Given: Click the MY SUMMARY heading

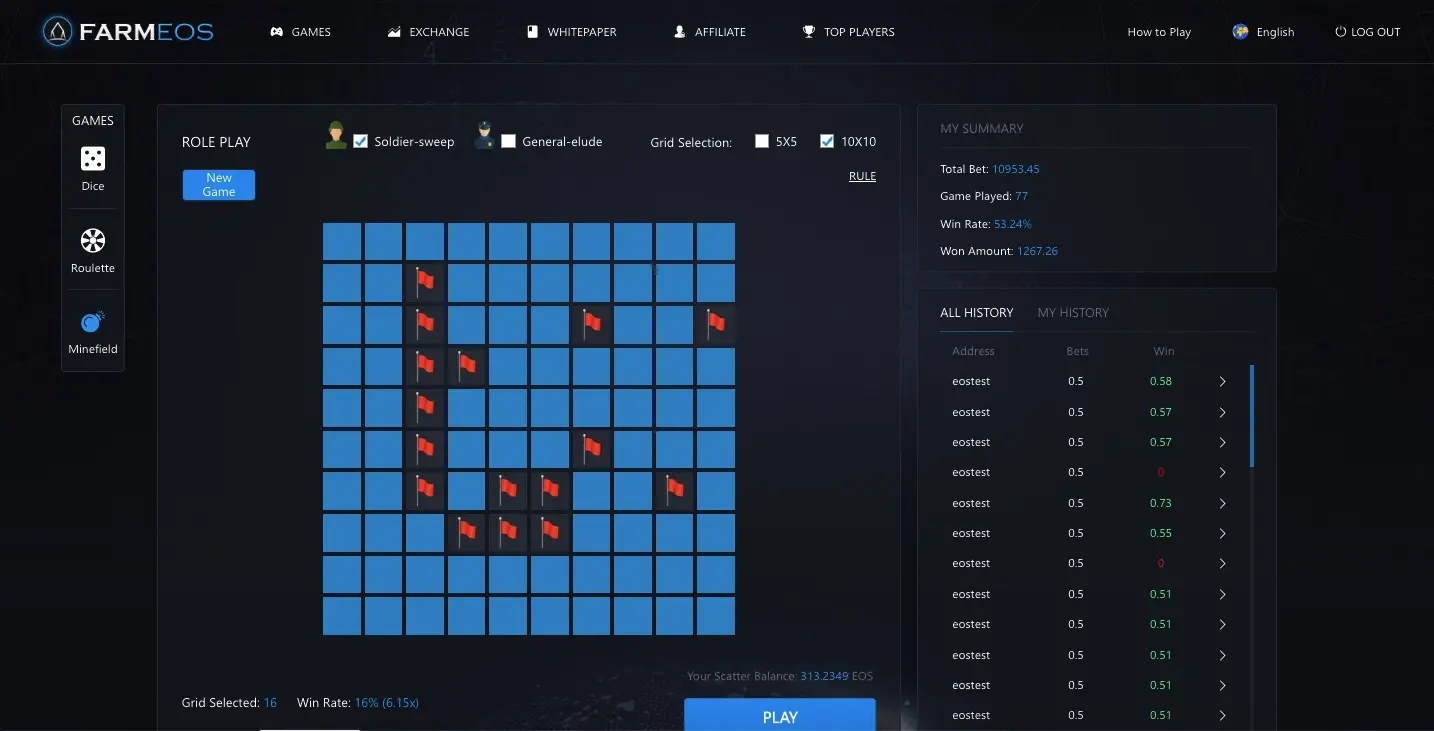Looking at the screenshot, I should pos(982,129).
